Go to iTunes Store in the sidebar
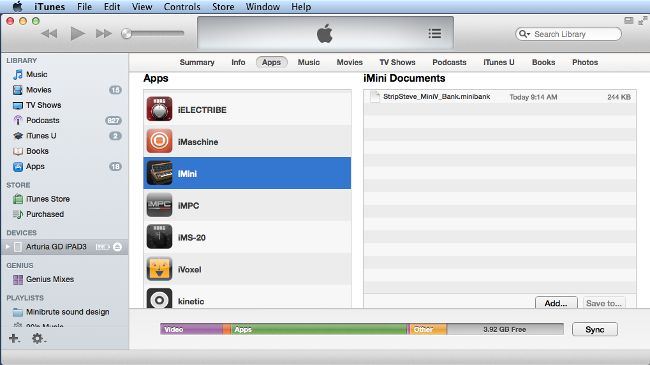 pos(48,199)
